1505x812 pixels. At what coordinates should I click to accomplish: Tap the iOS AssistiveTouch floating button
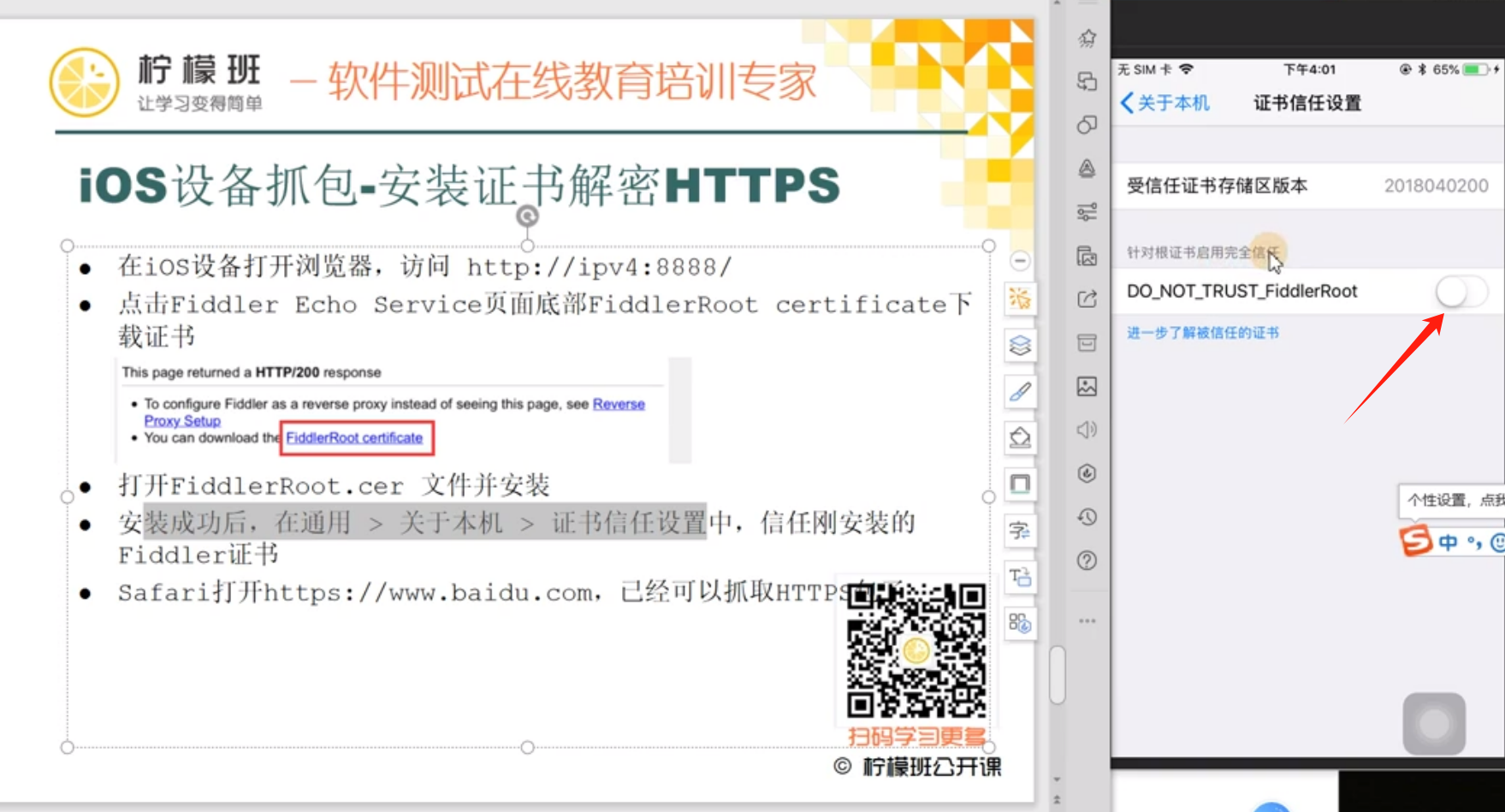(x=1434, y=724)
